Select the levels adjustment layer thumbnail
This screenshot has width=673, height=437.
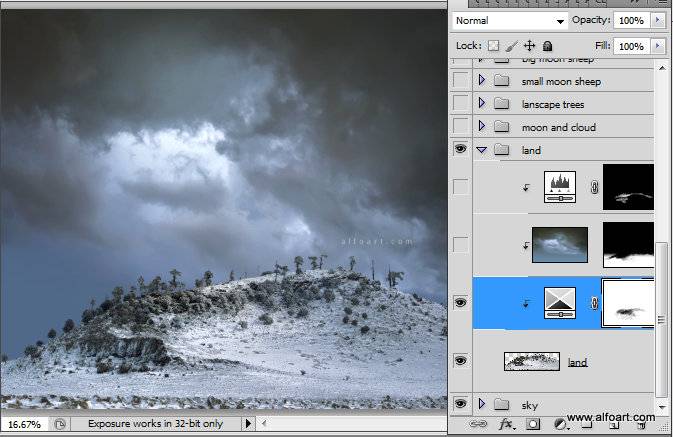(x=559, y=186)
